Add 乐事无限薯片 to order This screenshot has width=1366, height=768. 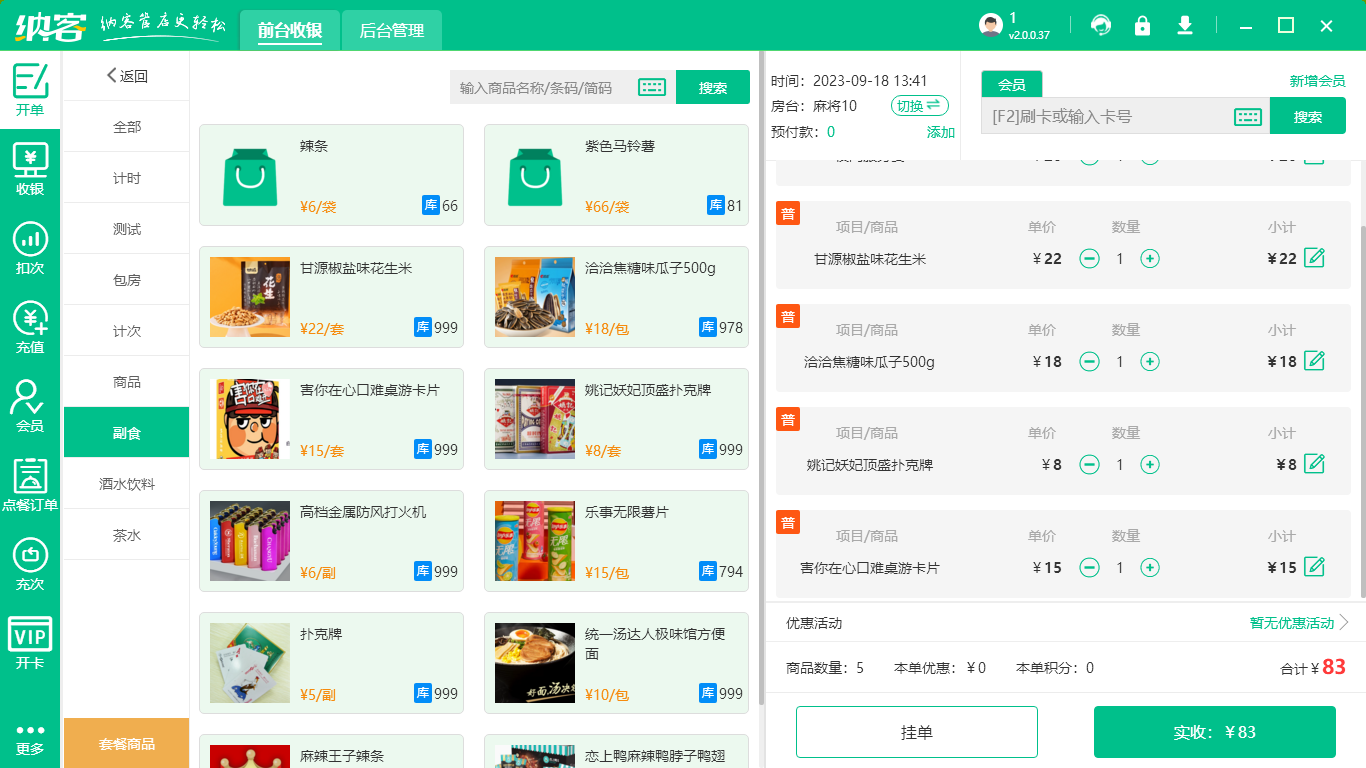[x=616, y=541]
